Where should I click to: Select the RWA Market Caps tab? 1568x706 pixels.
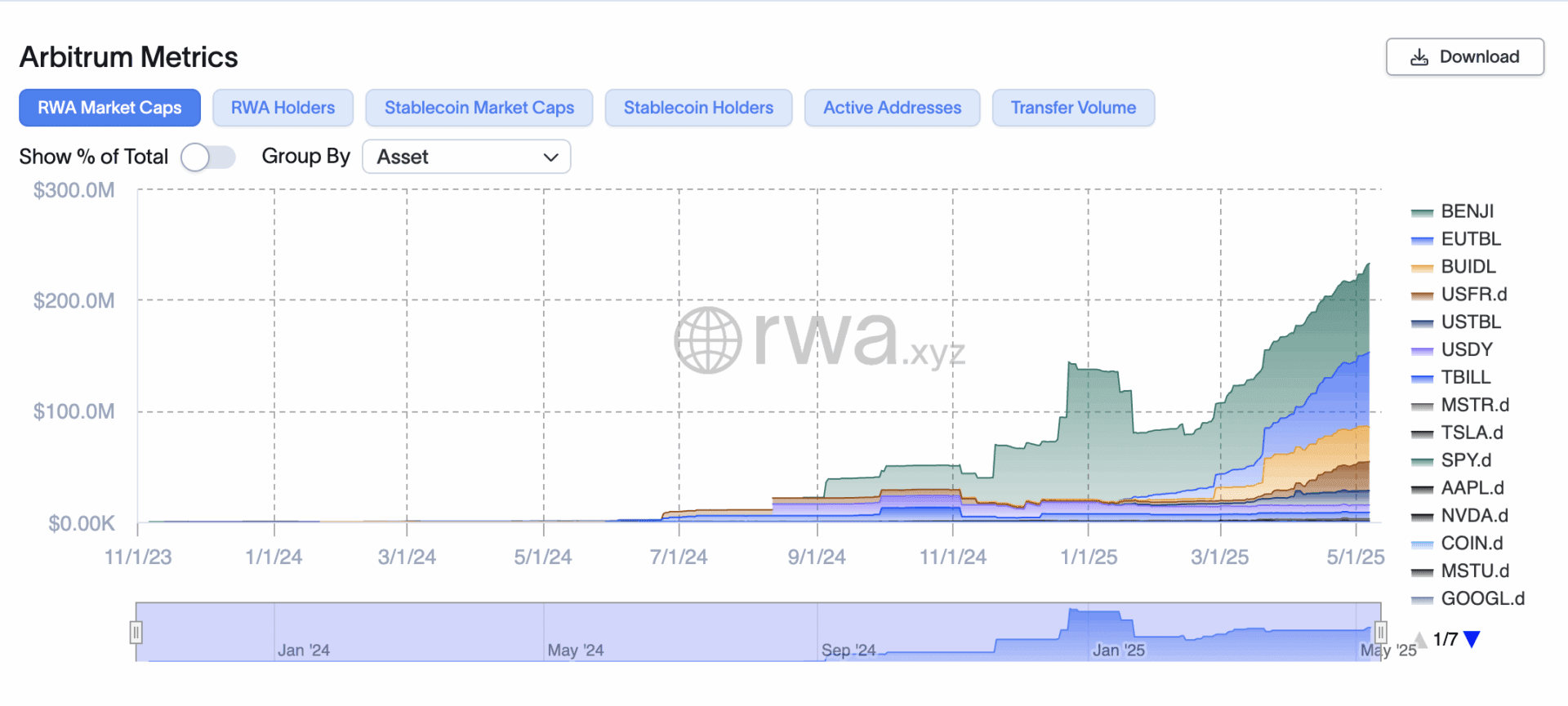[109, 108]
